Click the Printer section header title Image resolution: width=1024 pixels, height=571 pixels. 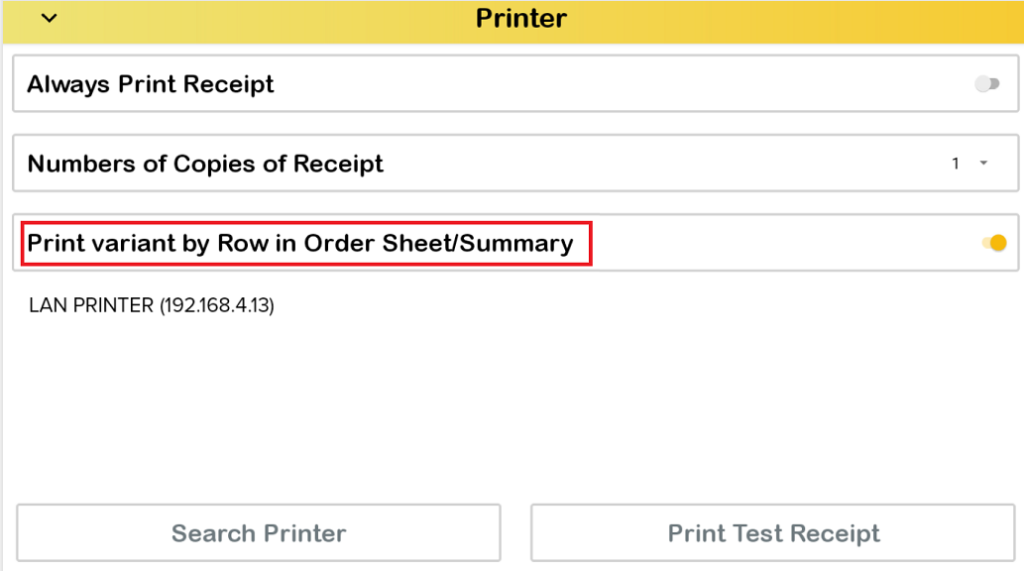pos(521,18)
